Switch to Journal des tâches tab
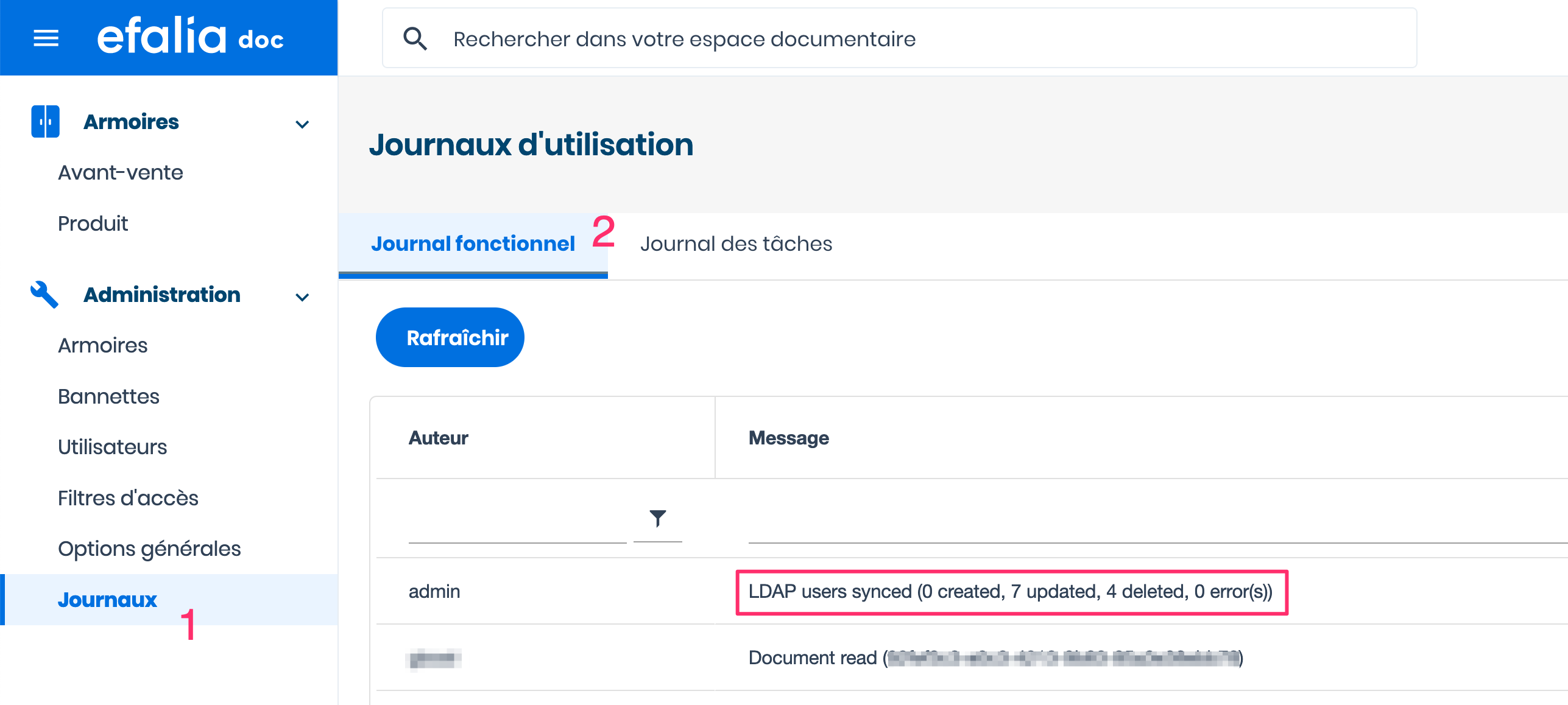The image size is (1568, 705). tap(736, 244)
